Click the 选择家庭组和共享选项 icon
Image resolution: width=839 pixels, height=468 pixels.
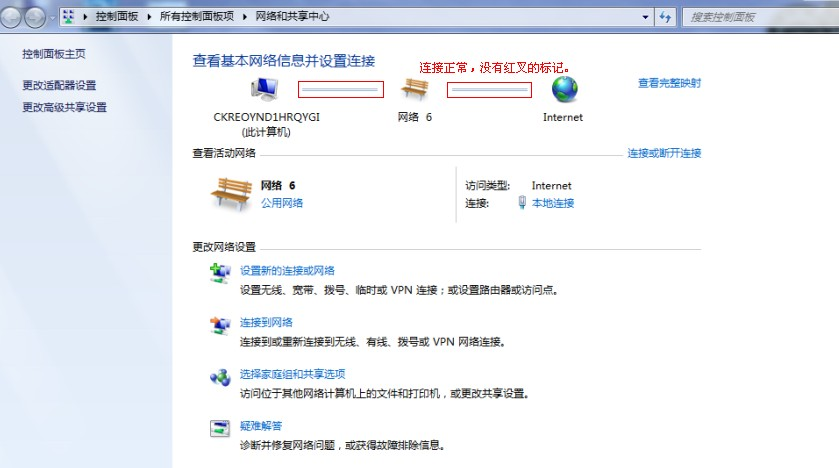(220, 377)
